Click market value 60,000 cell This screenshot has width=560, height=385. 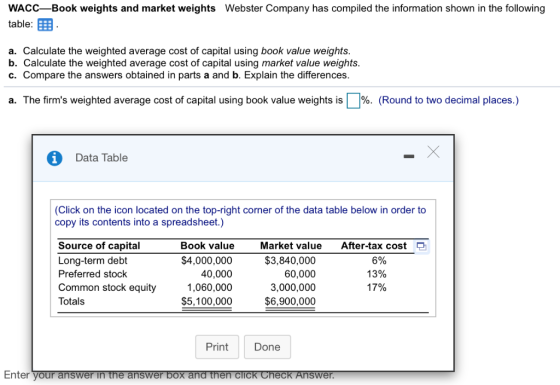tap(300, 274)
